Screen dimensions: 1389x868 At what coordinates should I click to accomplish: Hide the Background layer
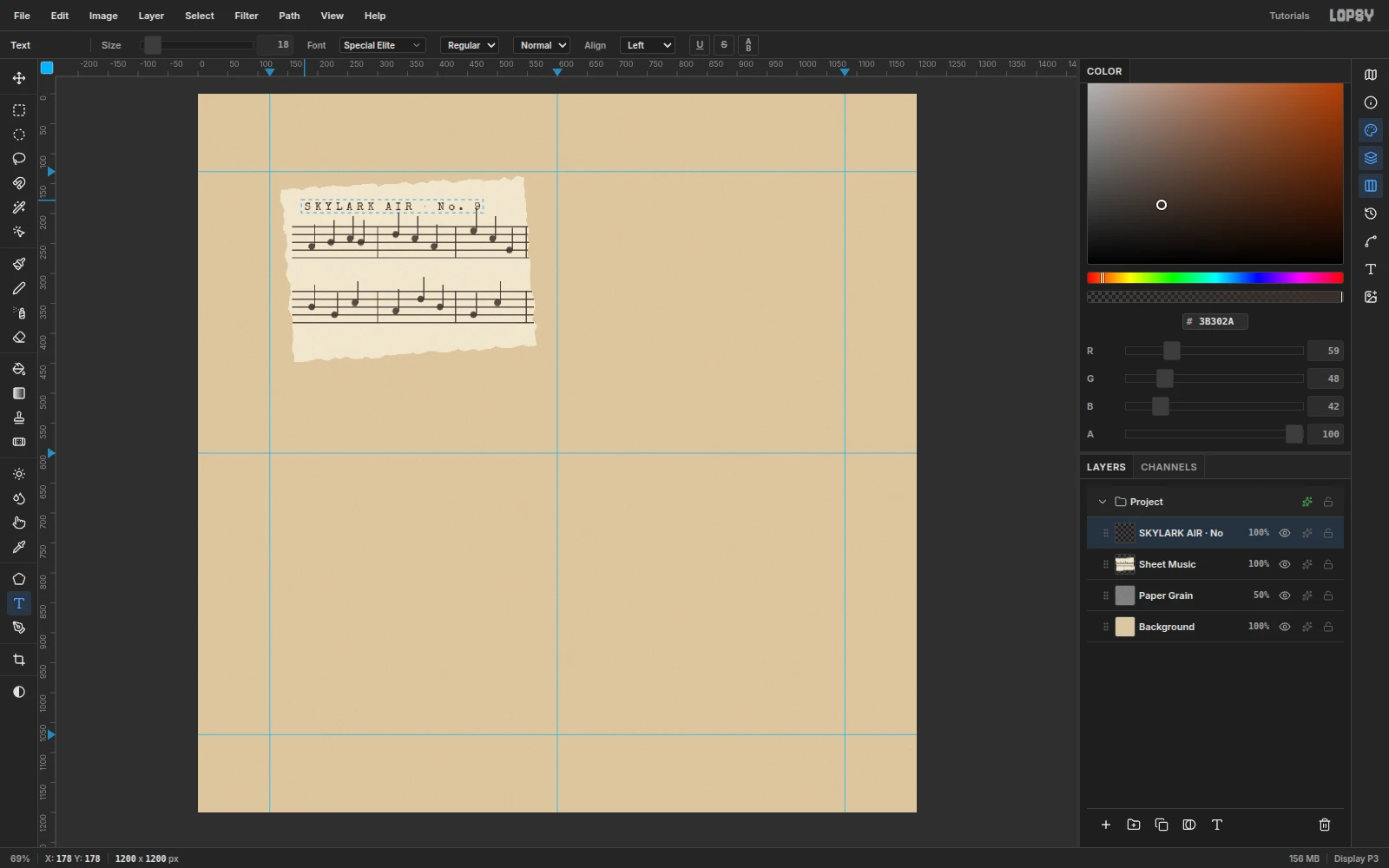coord(1285,627)
